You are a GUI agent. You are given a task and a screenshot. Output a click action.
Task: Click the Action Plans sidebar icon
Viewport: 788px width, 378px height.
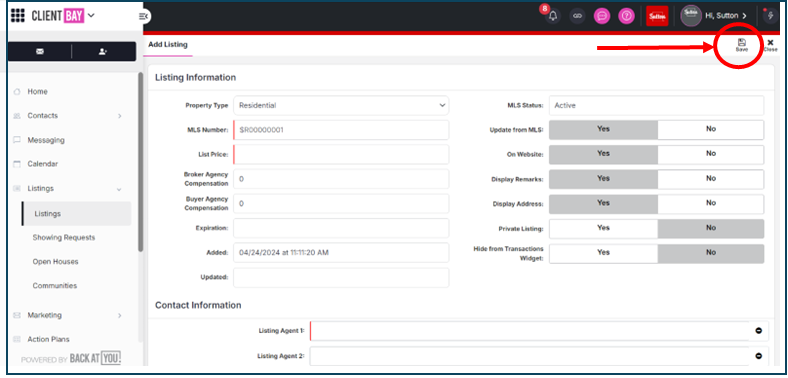pos(17,339)
